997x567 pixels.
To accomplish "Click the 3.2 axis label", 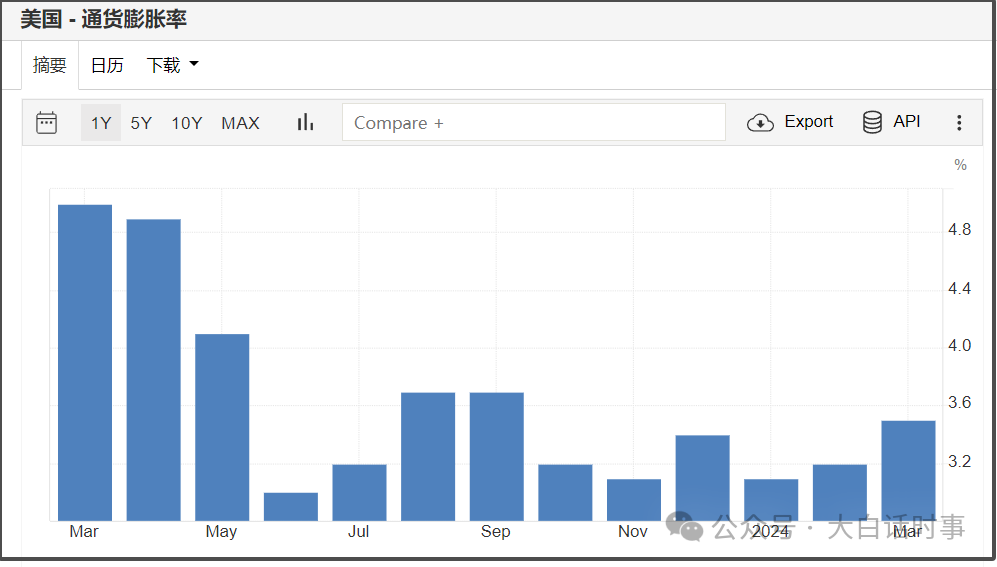I will point(959,461).
